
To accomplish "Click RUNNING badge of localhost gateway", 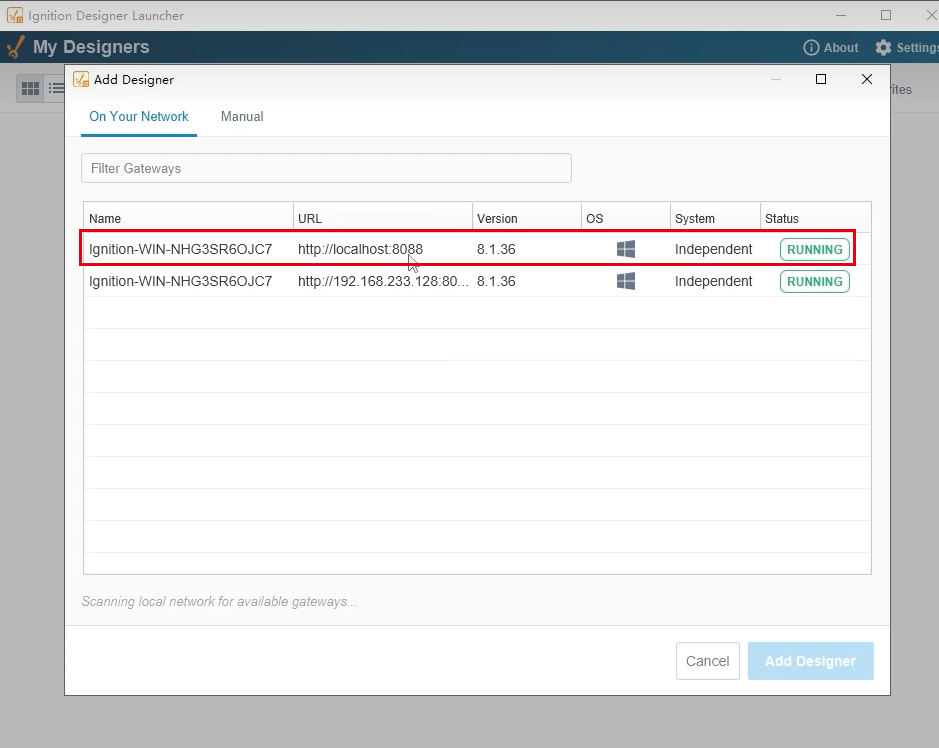I will pos(814,249).
